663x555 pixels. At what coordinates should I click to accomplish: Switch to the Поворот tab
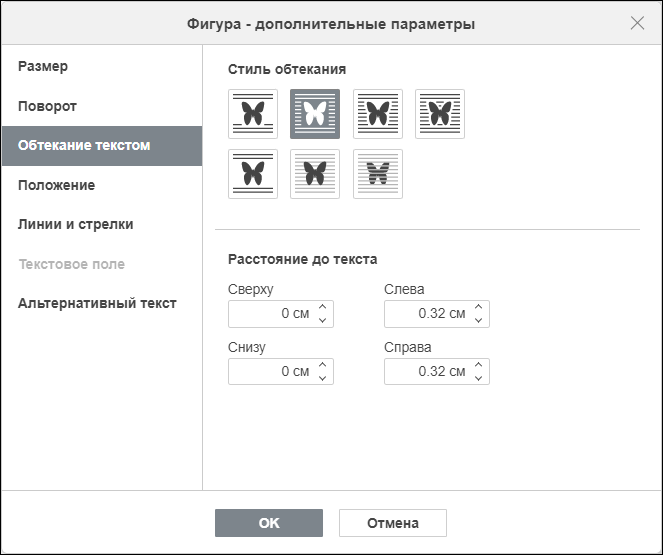[102, 106]
